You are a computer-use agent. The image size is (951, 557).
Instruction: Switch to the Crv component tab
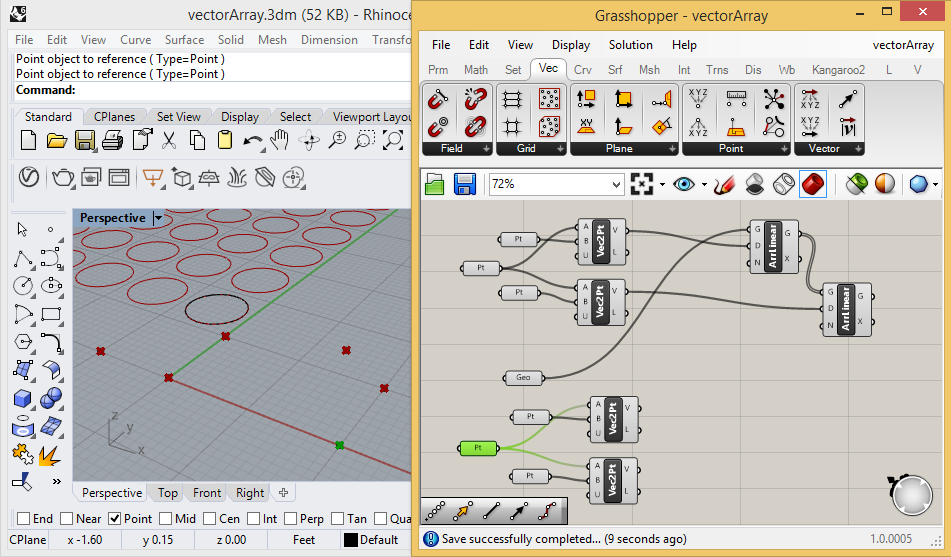(x=583, y=70)
